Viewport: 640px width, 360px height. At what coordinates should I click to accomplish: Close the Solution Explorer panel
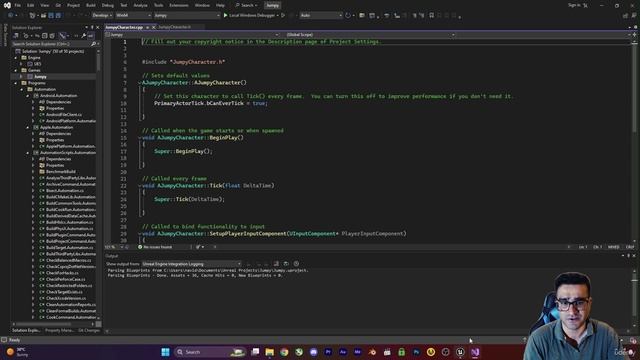(98, 27)
